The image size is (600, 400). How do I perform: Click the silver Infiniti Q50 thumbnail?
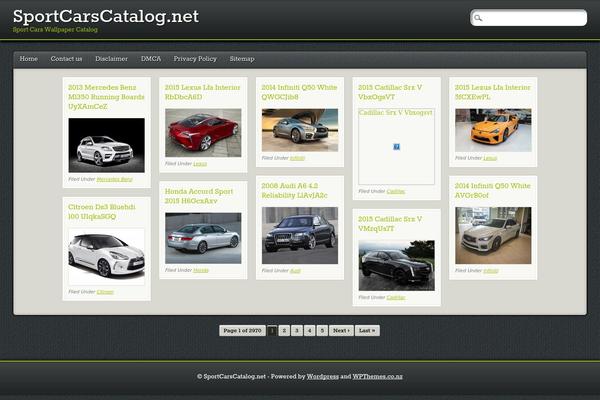click(x=300, y=130)
